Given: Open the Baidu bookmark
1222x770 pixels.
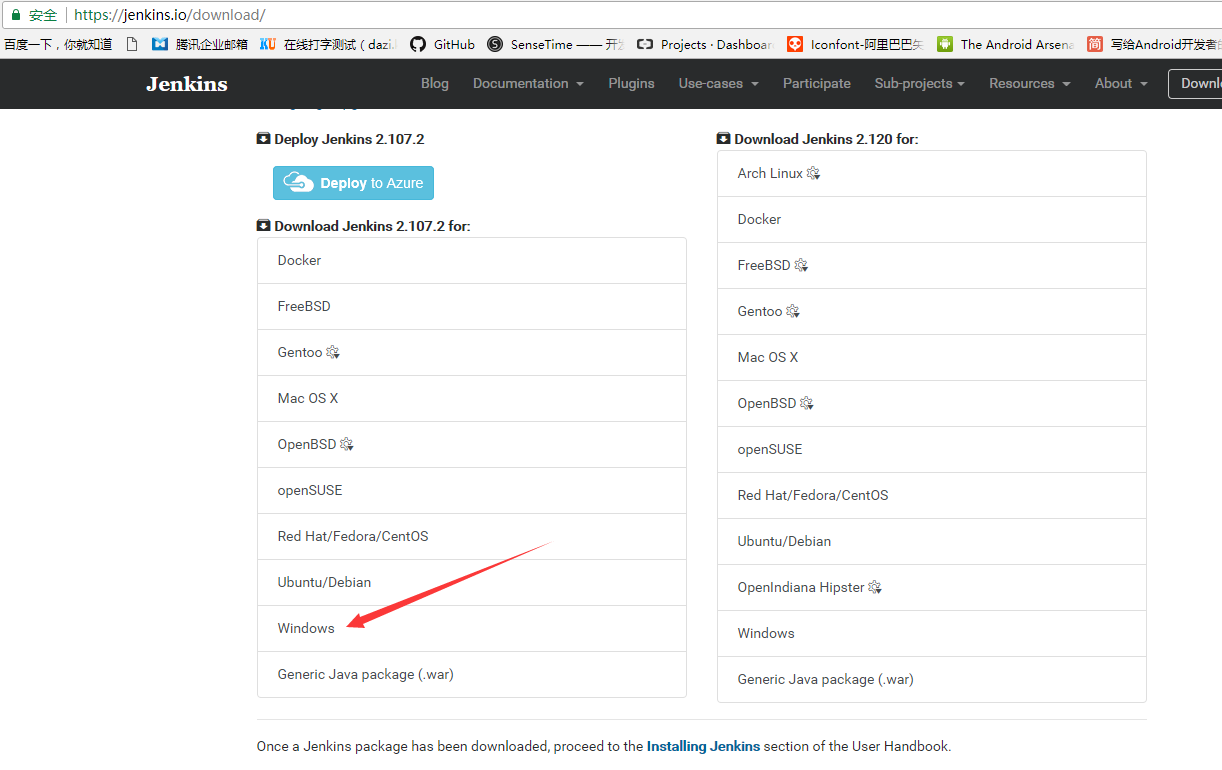Looking at the screenshot, I should [58, 44].
